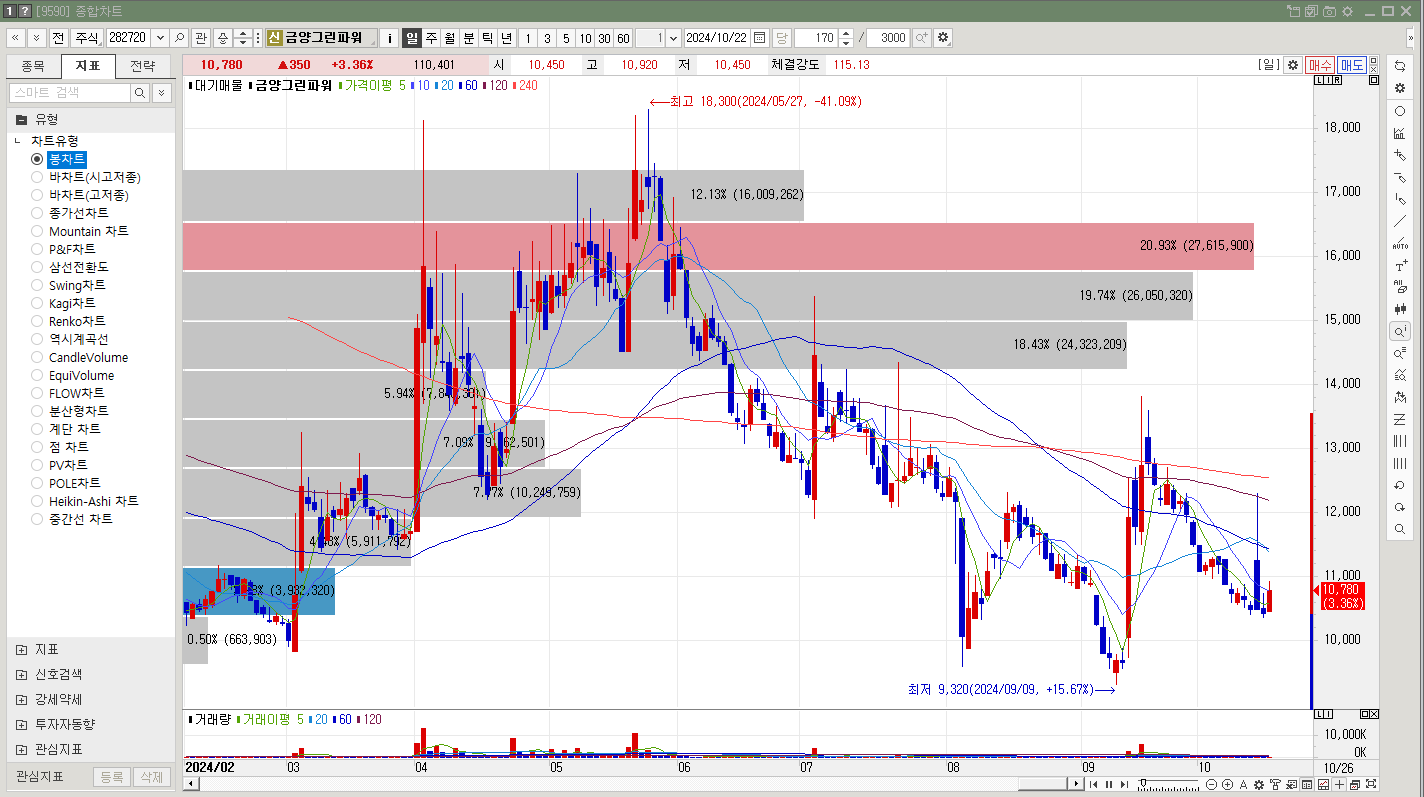Click the letter A icon in bottom toolbar

point(1243,785)
